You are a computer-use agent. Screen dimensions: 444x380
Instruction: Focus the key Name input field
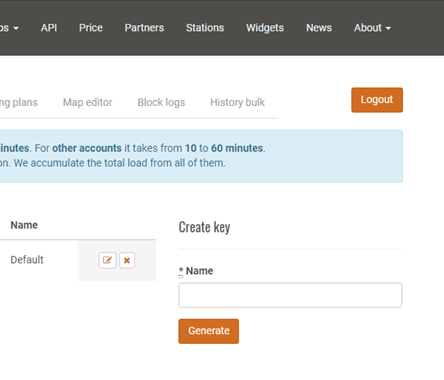290,295
